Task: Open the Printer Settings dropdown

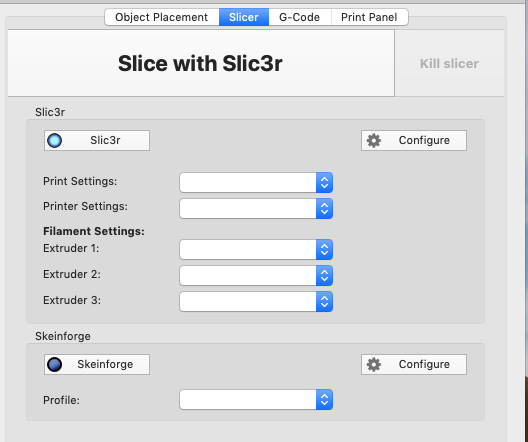Action: pyautogui.click(x=256, y=208)
